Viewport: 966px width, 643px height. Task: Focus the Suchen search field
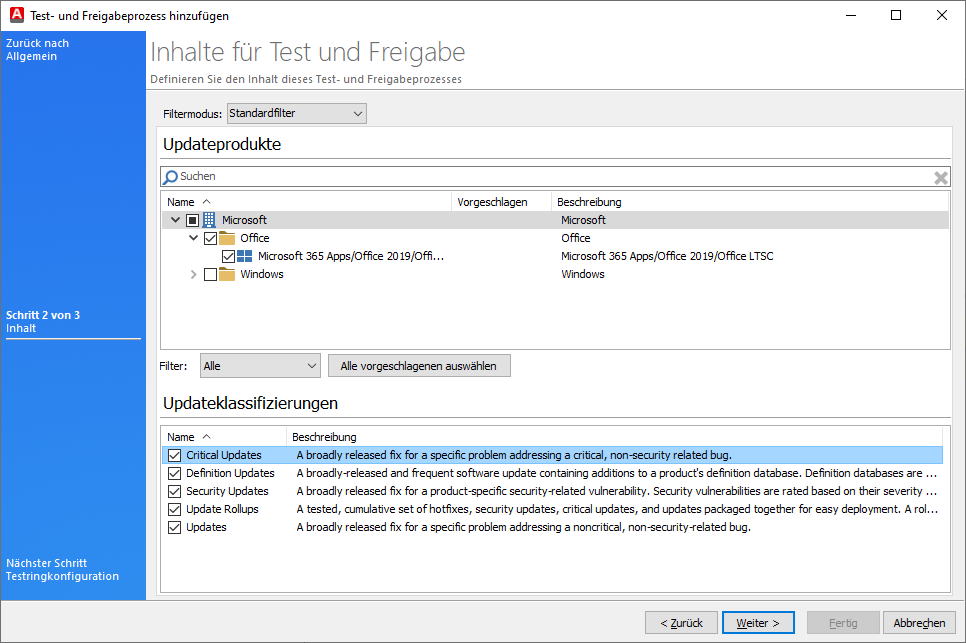pyautogui.click(x=554, y=177)
